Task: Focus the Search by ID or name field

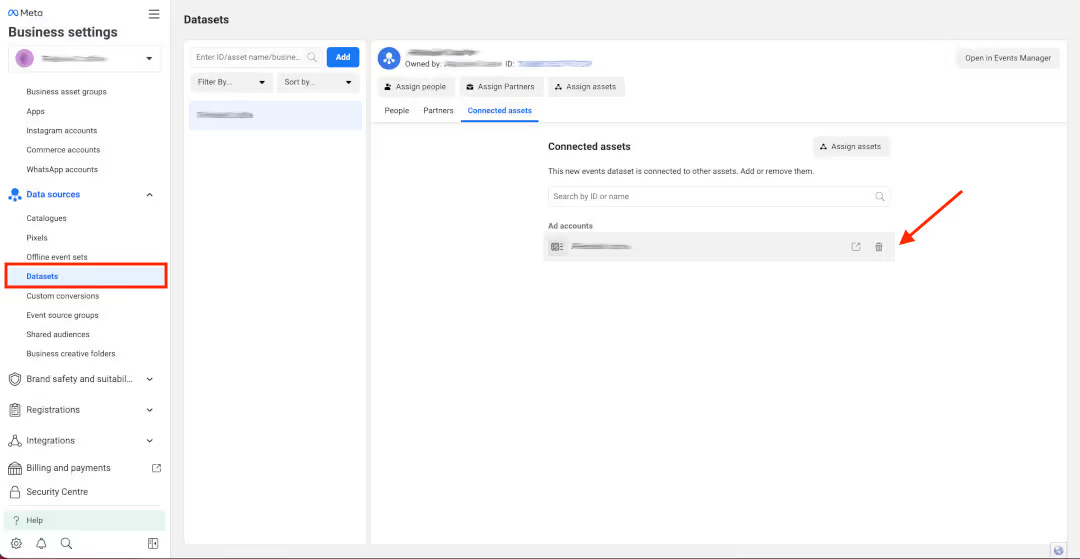Action: click(x=719, y=196)
